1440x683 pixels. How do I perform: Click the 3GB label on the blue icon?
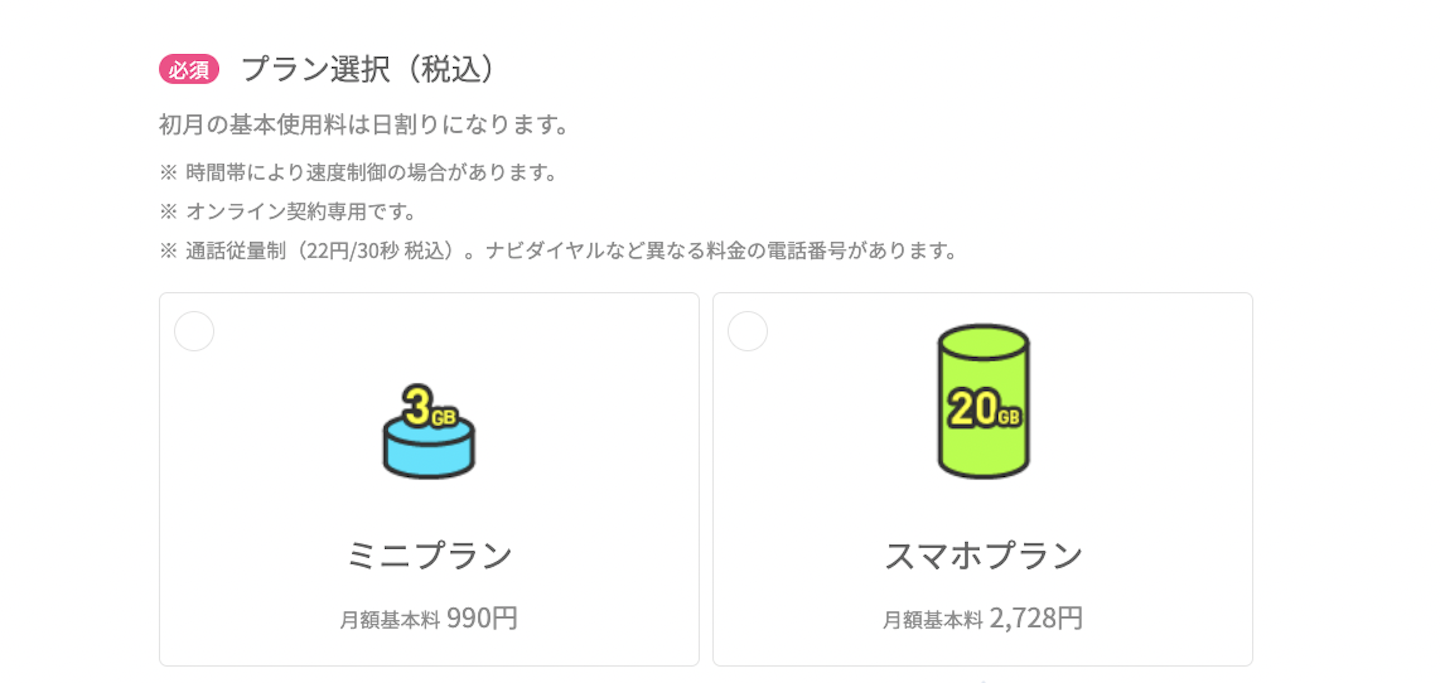pyautogui.click(x=428, y=406)
